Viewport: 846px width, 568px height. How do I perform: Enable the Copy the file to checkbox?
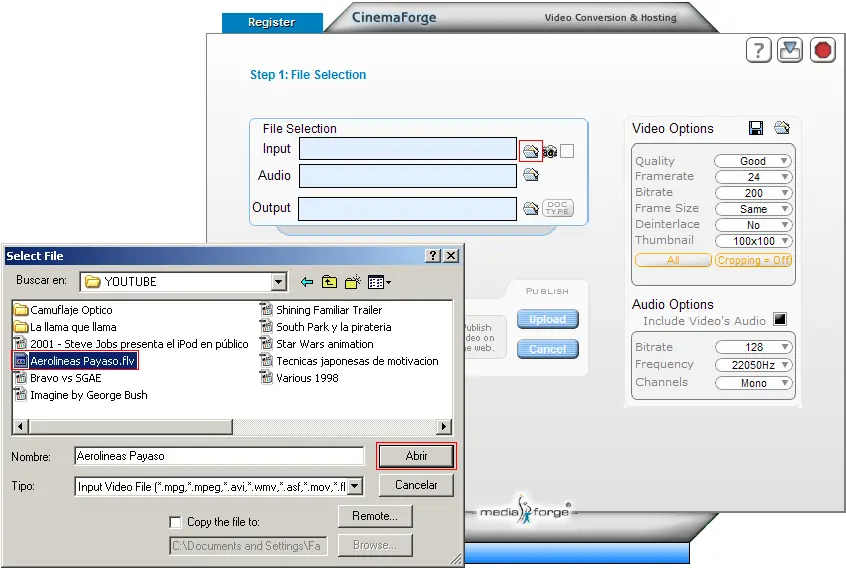(175, 522)
